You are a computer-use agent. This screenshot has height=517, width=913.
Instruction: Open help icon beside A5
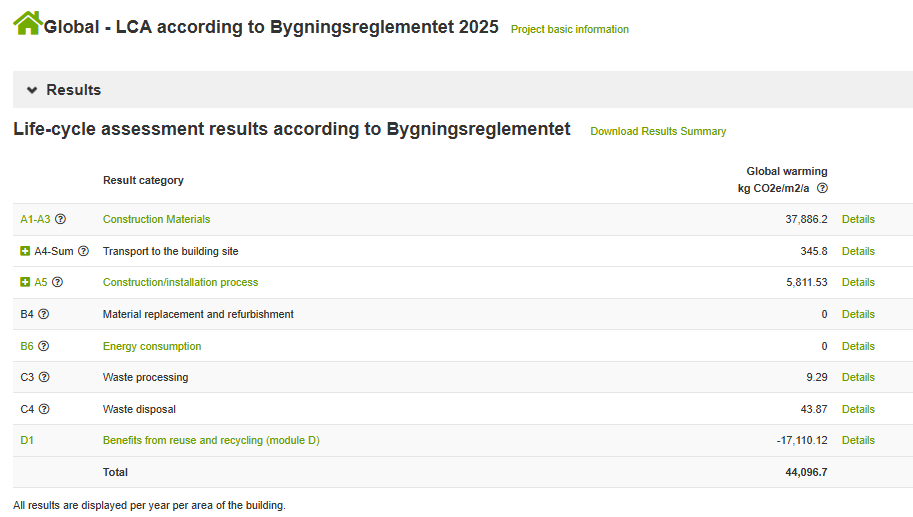[57, 282]
